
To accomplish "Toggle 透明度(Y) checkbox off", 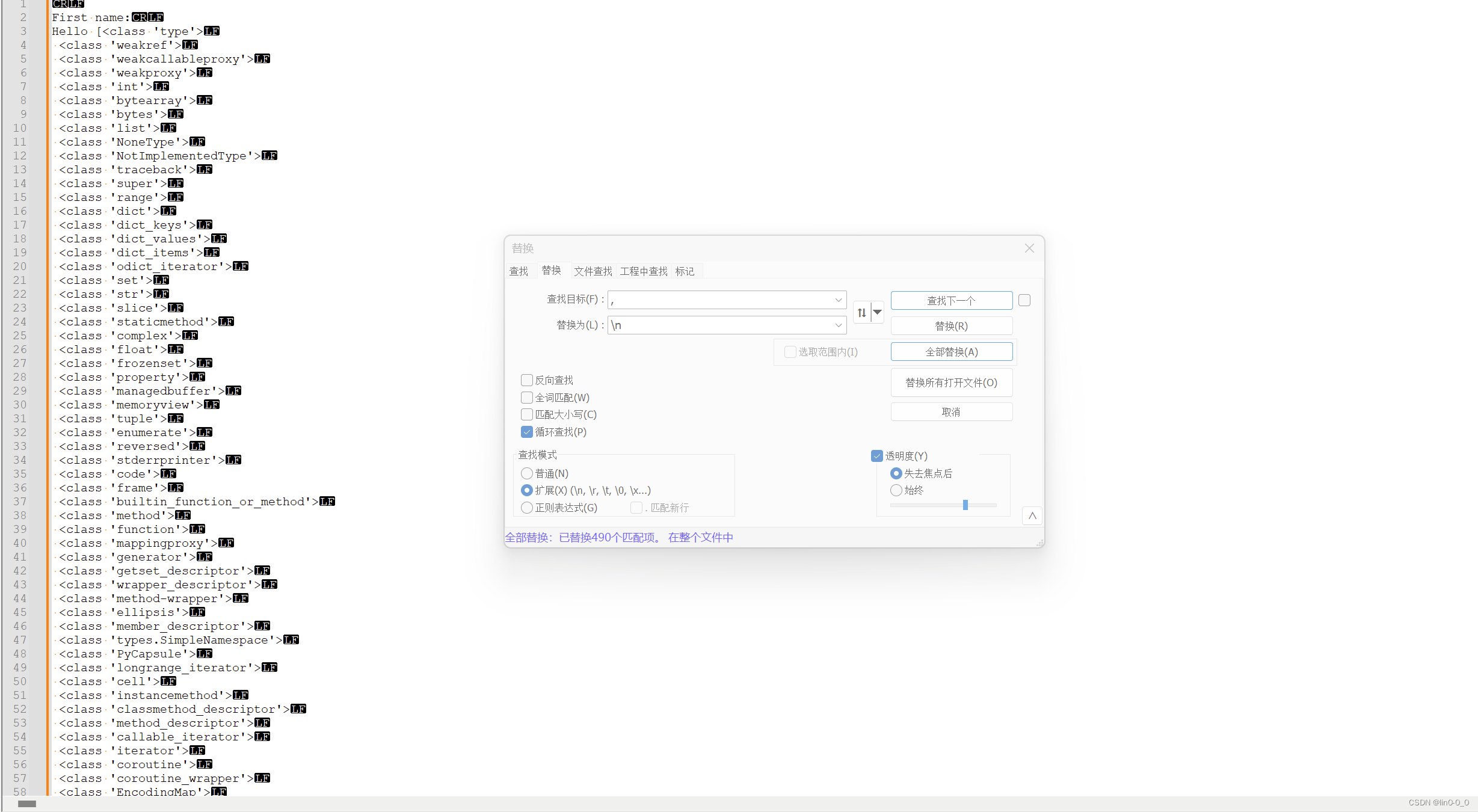I will point(877,456).
